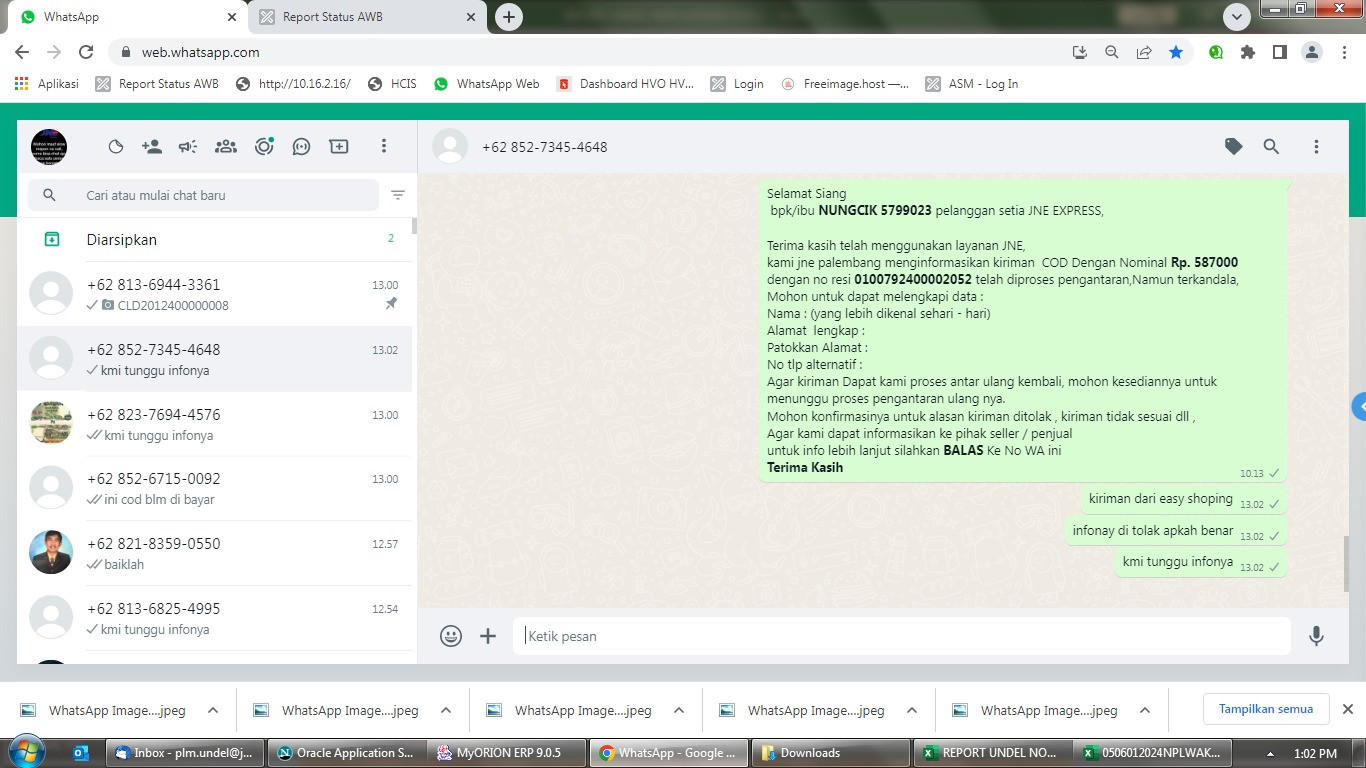Switch to the Report Status AWB tab

(x=365, y=17)
